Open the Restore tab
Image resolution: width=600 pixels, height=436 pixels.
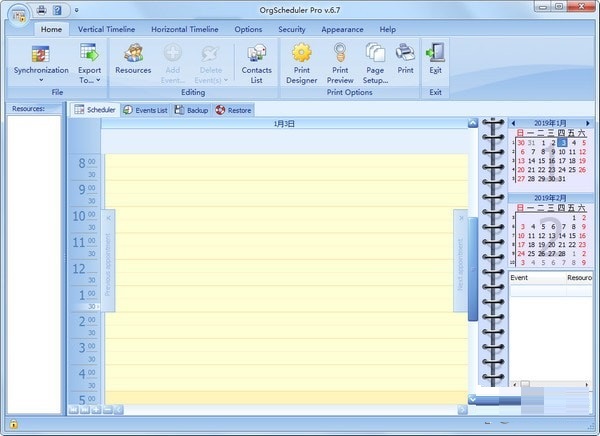click(233, 110)
